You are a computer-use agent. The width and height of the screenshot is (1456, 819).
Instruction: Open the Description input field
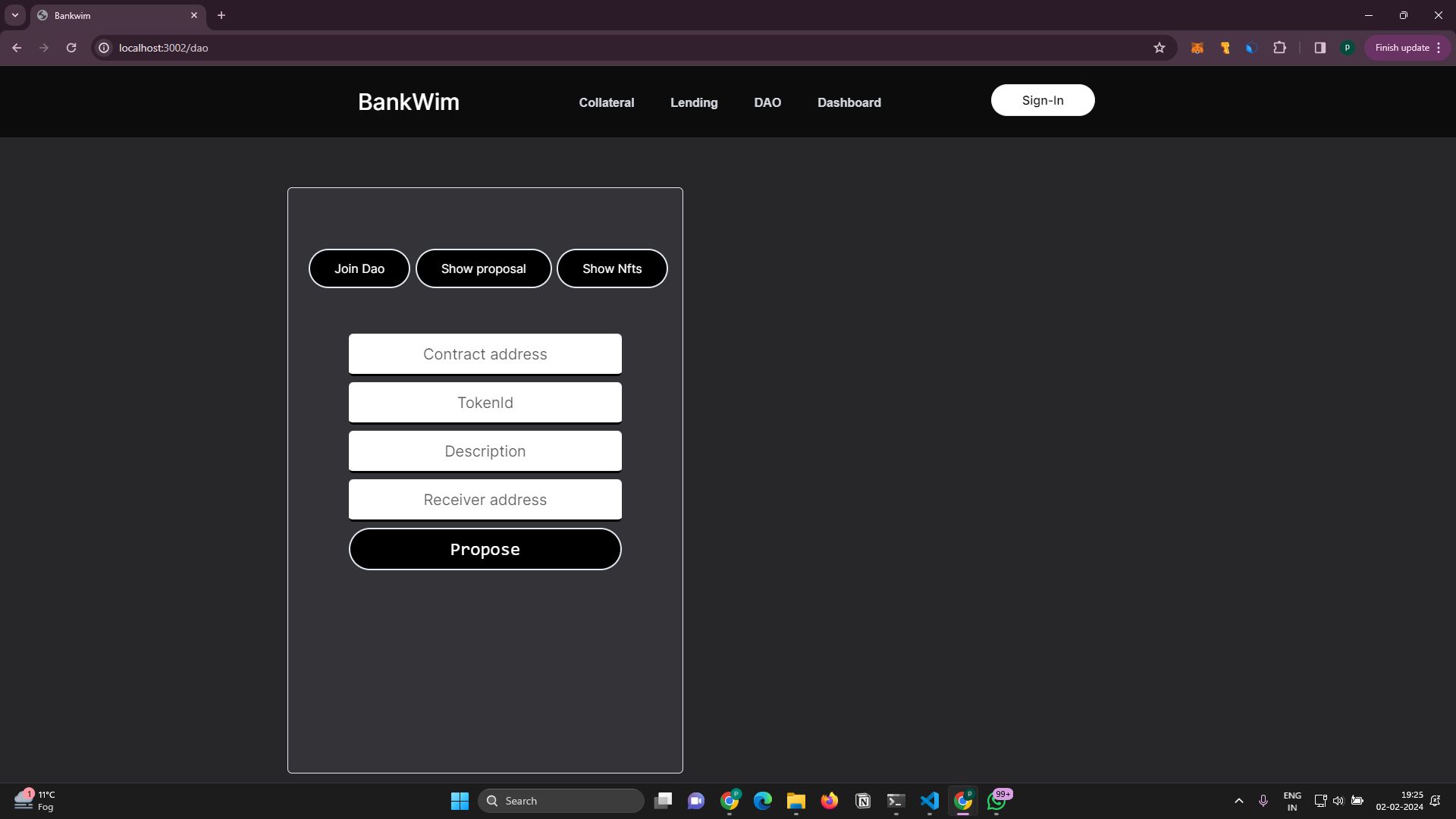click(x=485, y=451)
